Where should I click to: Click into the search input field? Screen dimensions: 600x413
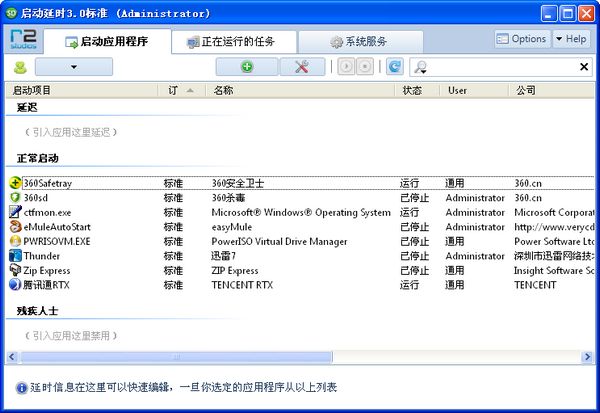[x=502, y=67]
